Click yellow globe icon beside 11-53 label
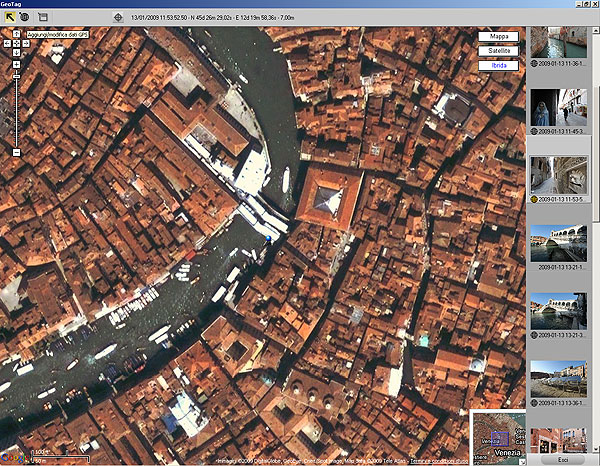Viewport: 600px width, 466px height. 534,199
